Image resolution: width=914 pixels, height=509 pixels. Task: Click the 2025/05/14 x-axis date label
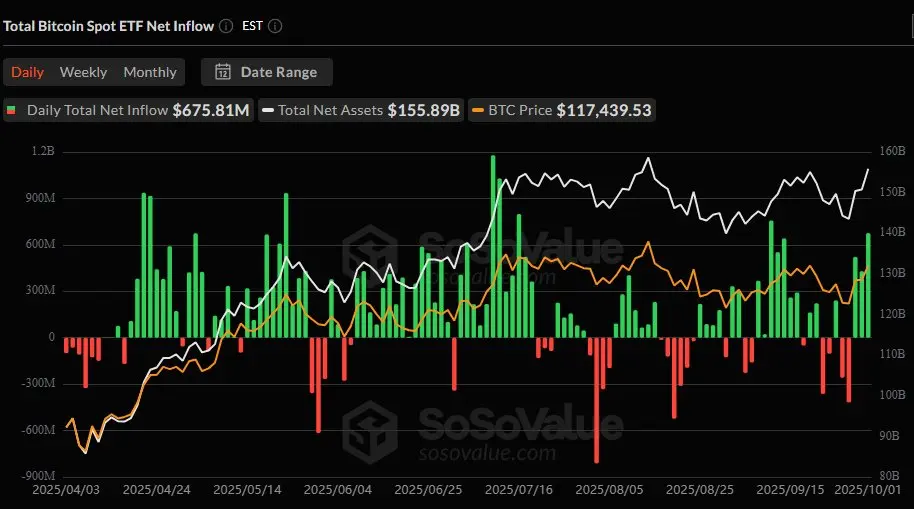247,490
